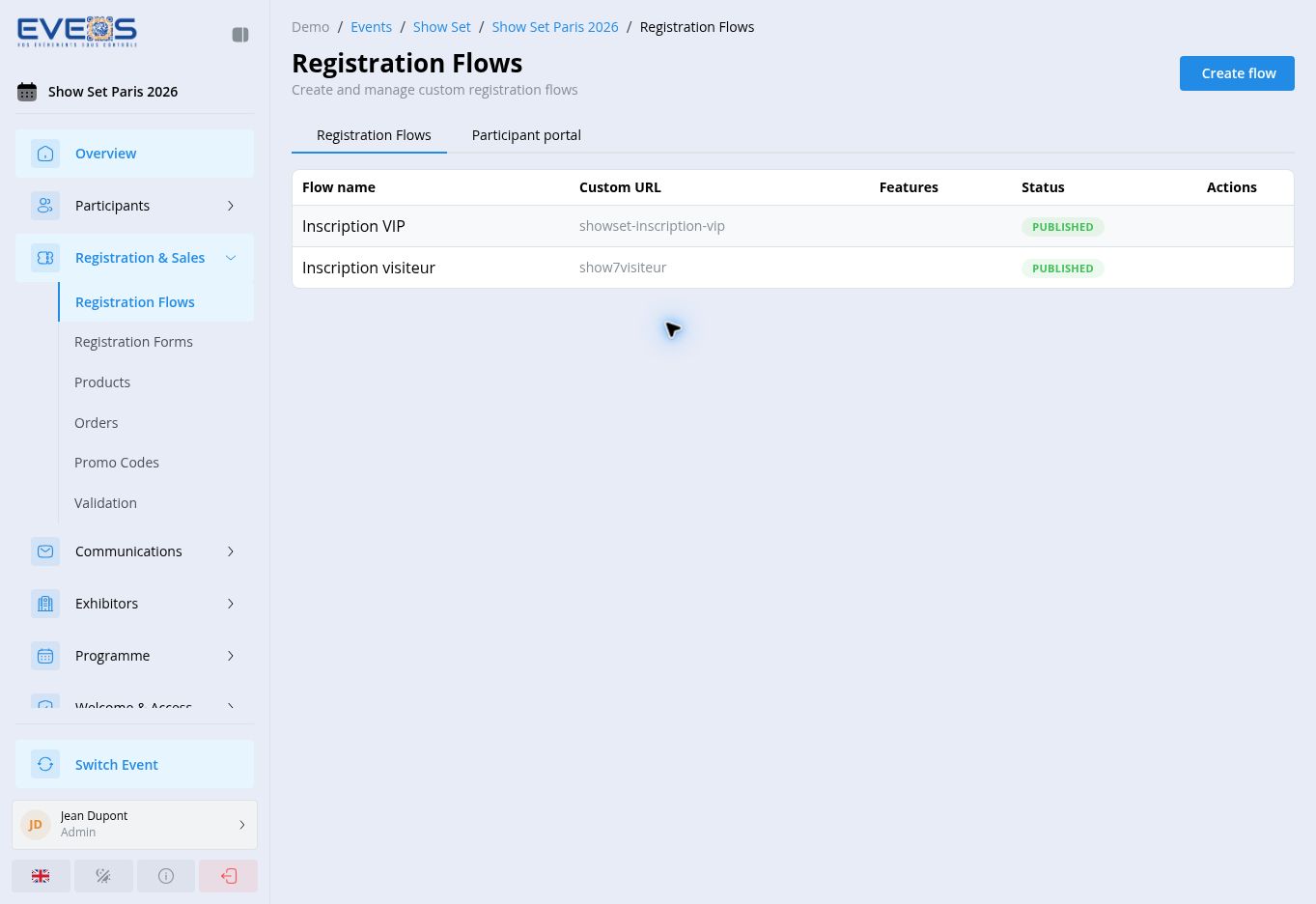Open Orders in the sidebar

97,423
